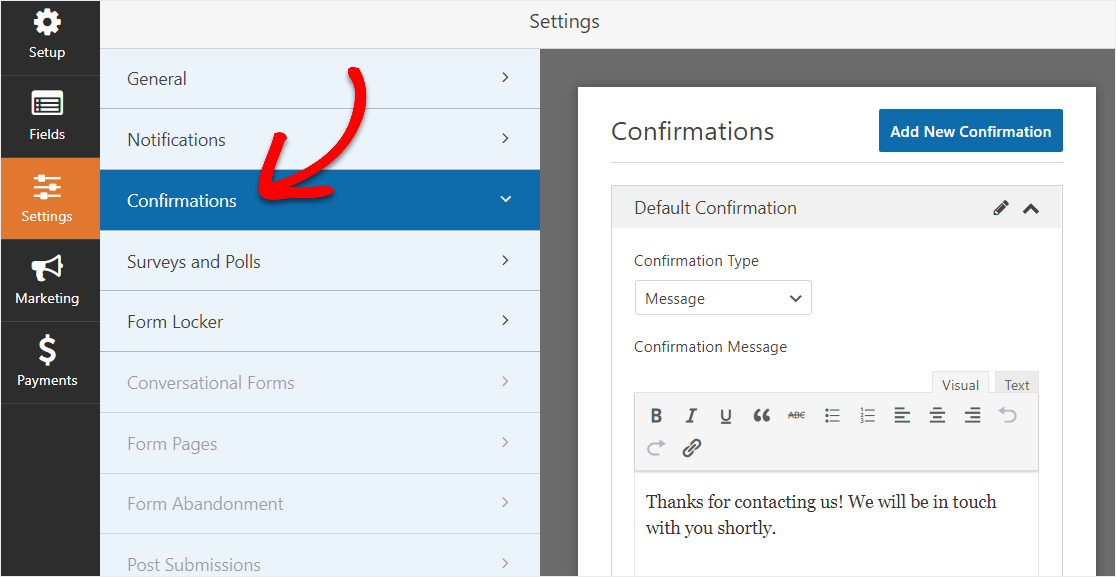
Task: Click Add New Confirmation button
Action: [971, 131]
